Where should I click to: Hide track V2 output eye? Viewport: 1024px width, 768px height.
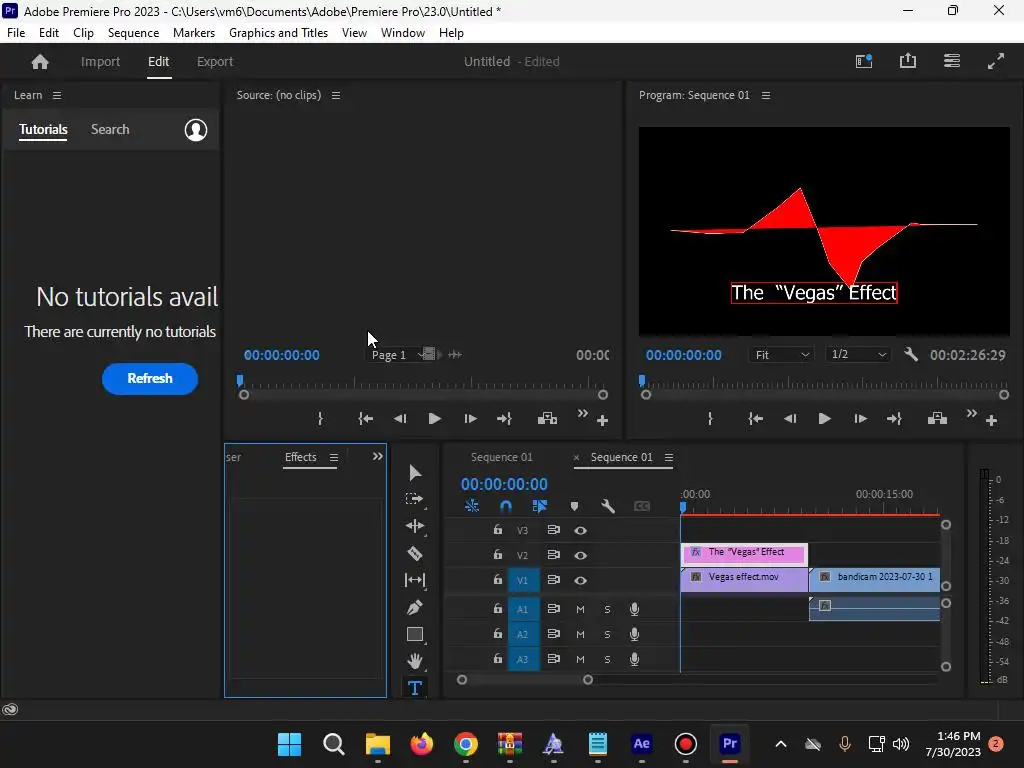pyautogui.click(x=580, y=555)
